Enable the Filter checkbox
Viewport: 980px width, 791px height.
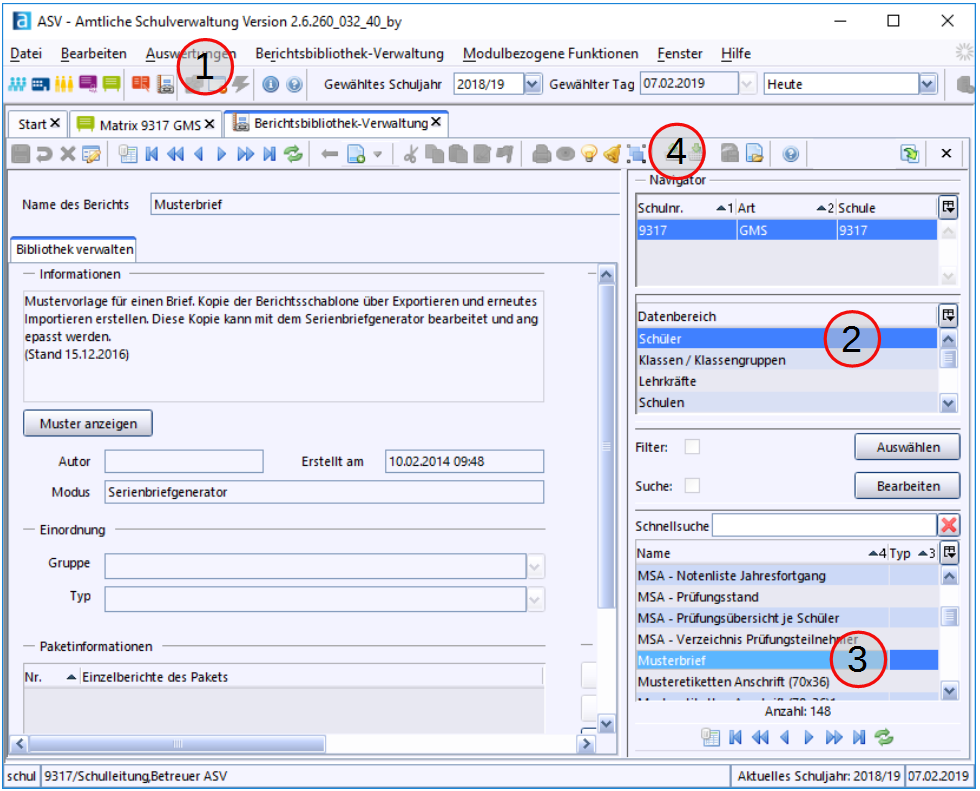tap(692, 447)
